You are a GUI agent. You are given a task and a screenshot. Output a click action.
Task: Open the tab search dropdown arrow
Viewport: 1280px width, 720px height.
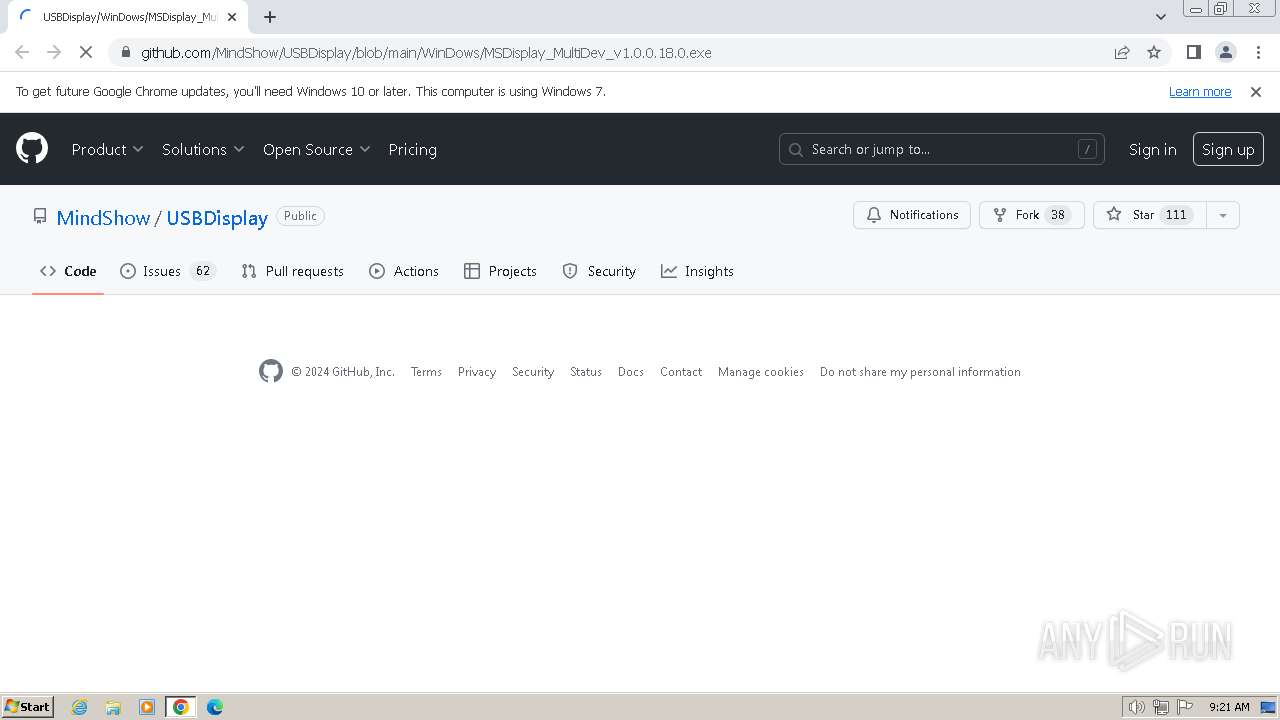pyautogui.click(x=1161, y=17)
